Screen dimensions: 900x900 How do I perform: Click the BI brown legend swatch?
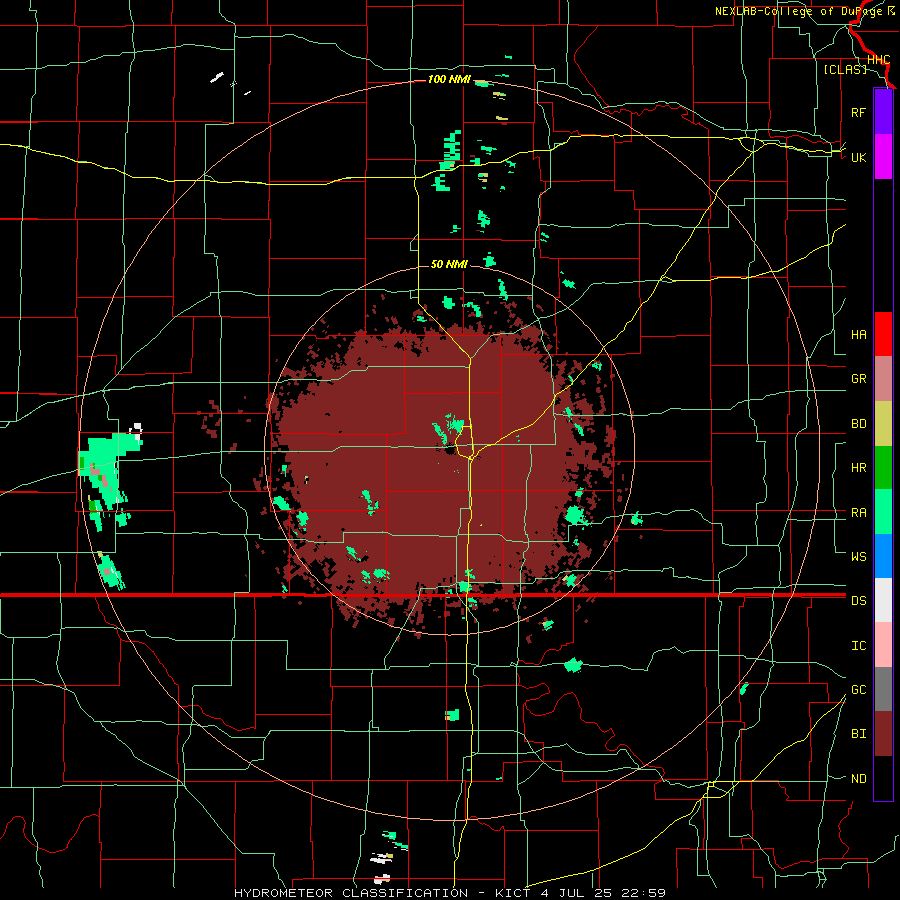pyautogui.click(x=883, y=734)
